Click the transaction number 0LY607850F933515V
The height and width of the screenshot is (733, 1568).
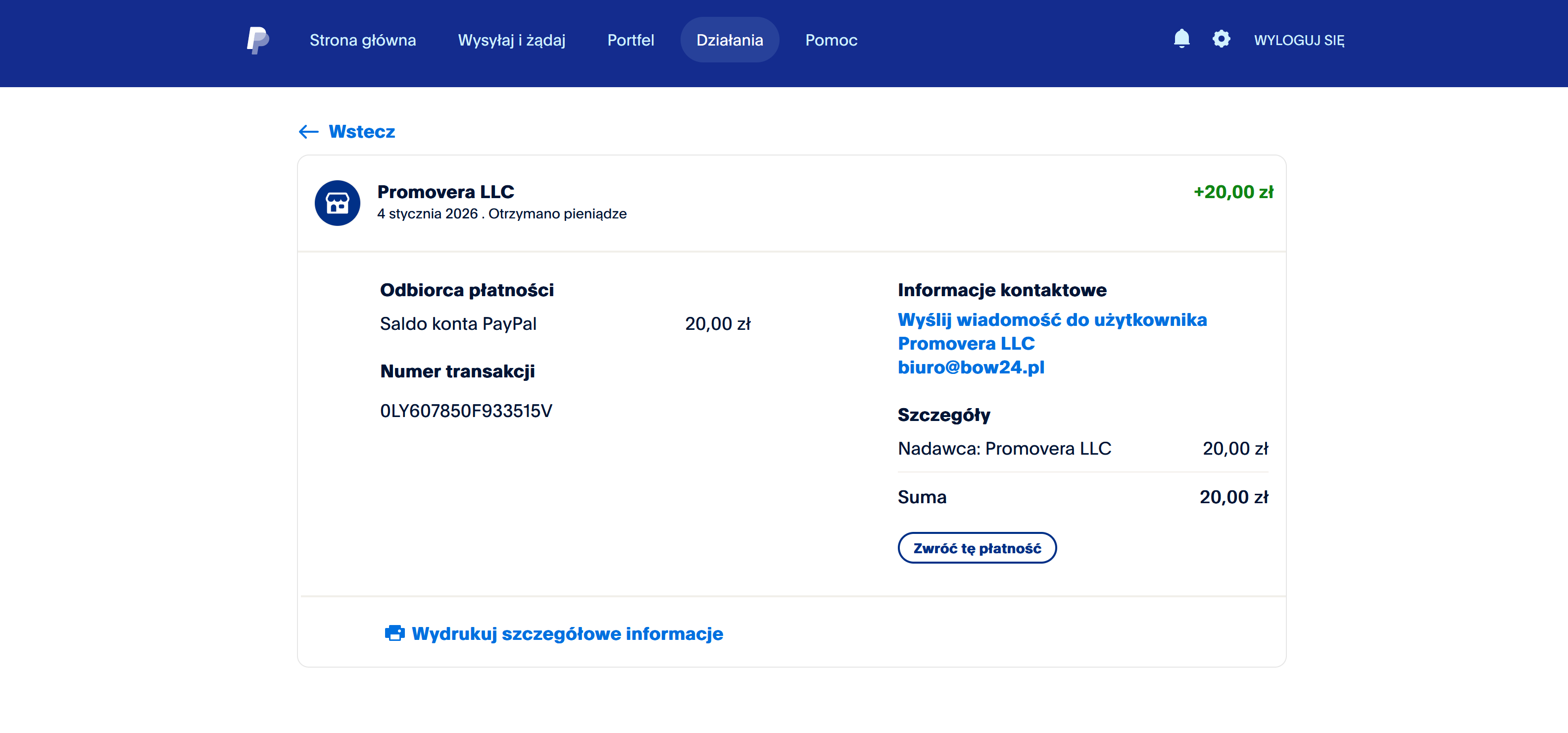pyautogui.click(x=466, y=411)
